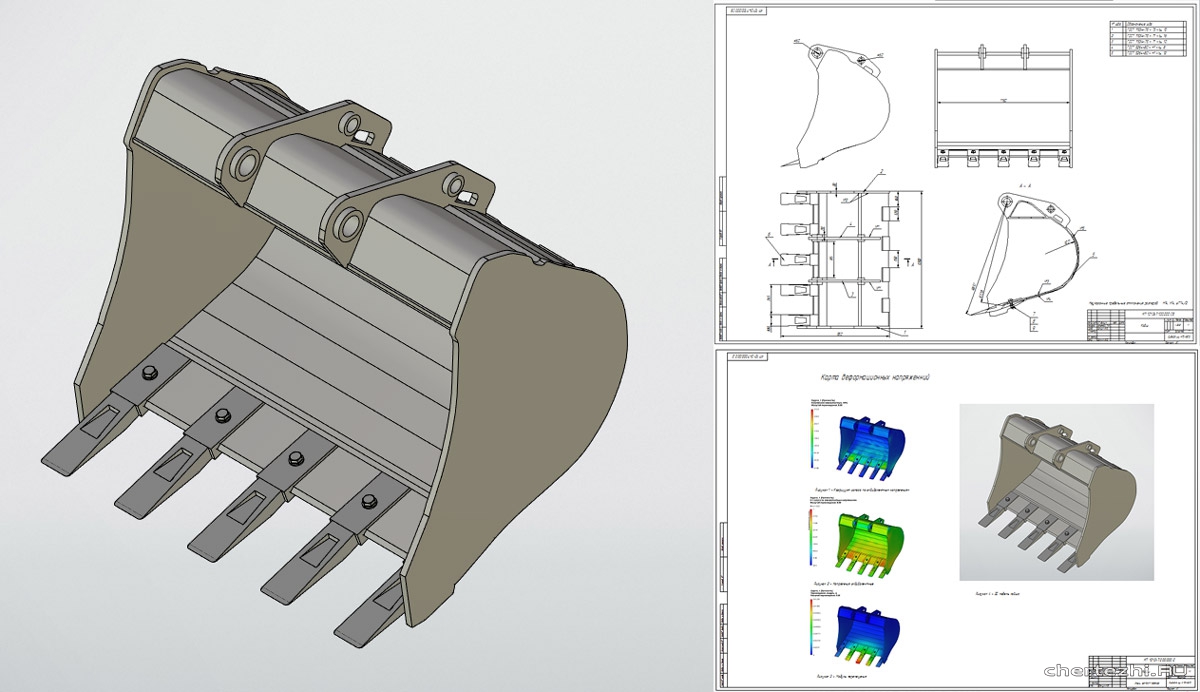Screen dimensions: 1200x692
Task: Click the title block of top drawing sheet
Action: (1138, 325)
